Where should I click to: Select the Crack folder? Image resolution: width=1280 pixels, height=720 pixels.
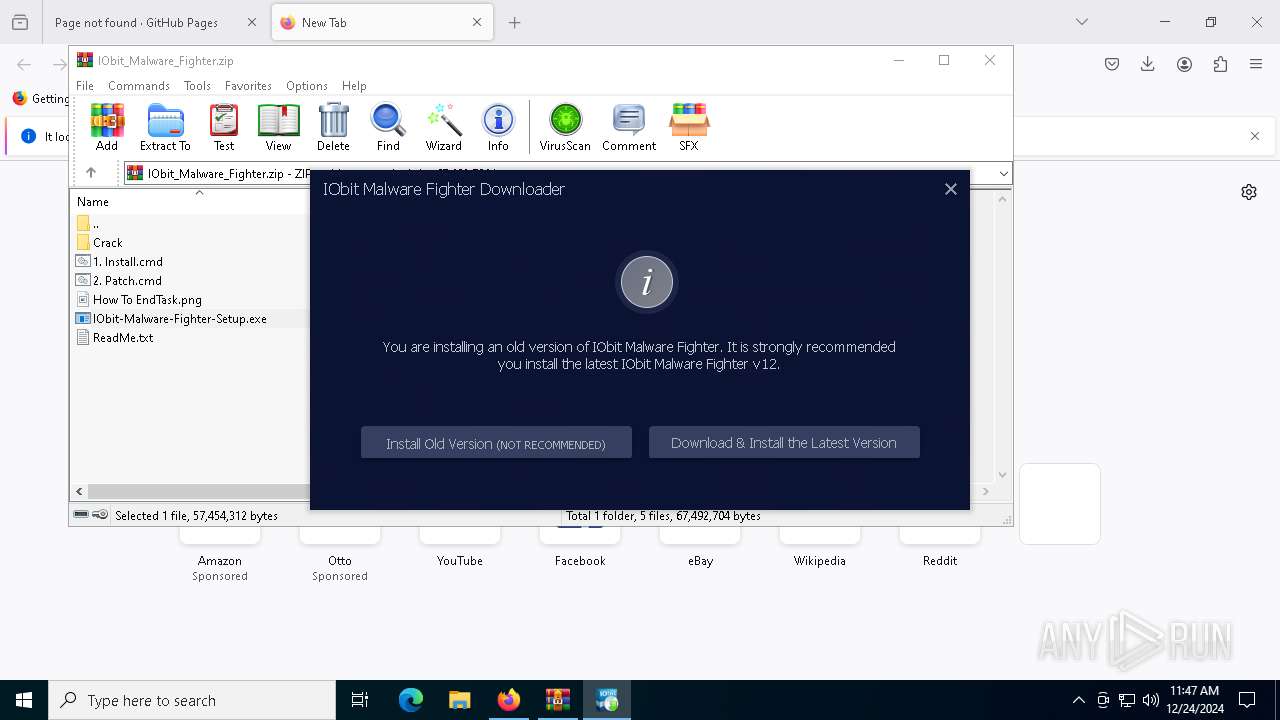[108, 242]
